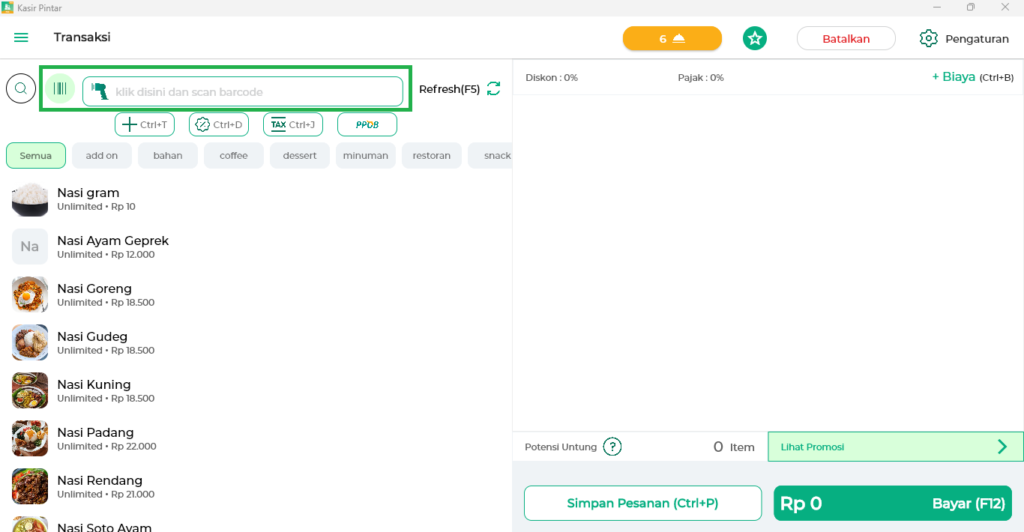Select the Semua category filter
Viewport: 1024px width, 532px height.
[x=36, y=156]
